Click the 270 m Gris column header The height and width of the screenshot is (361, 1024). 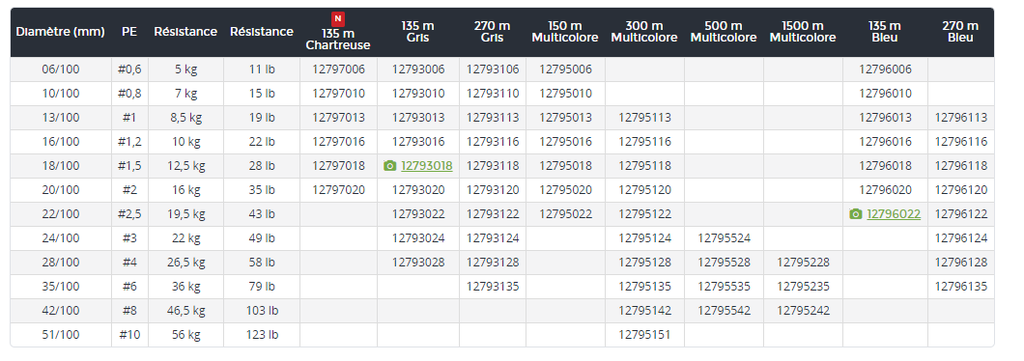492,32
